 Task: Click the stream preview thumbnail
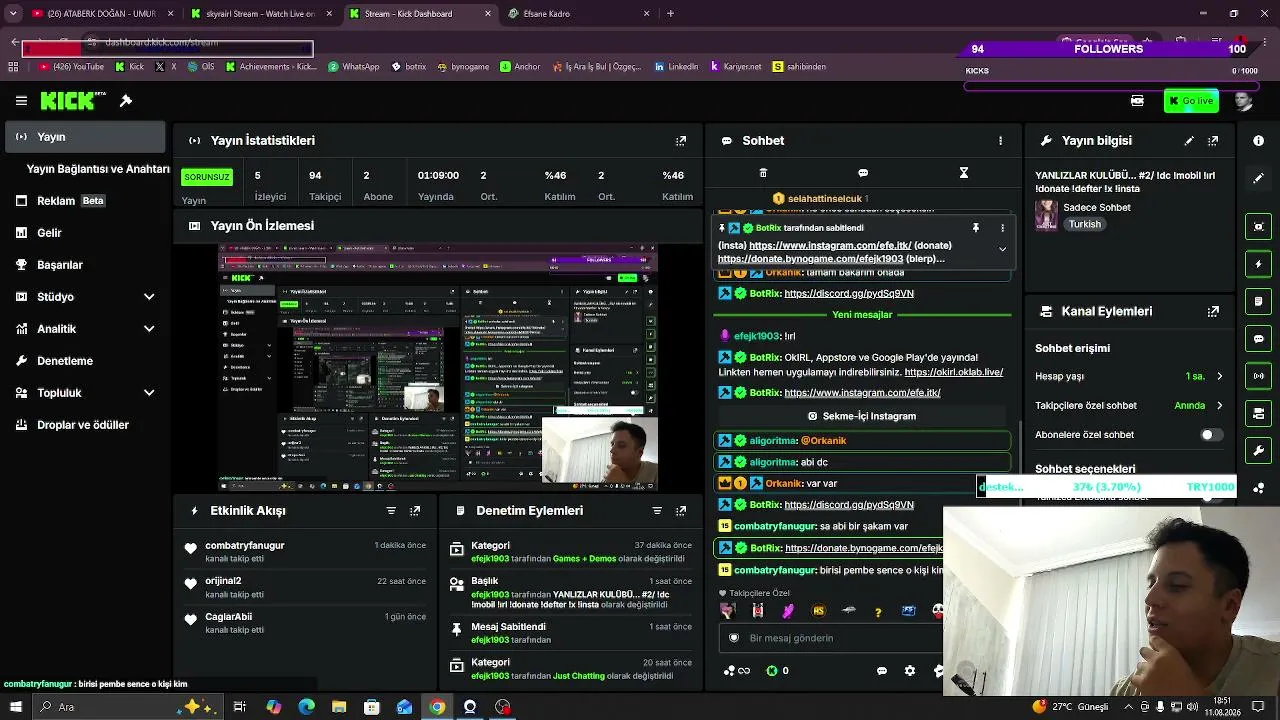439,367
